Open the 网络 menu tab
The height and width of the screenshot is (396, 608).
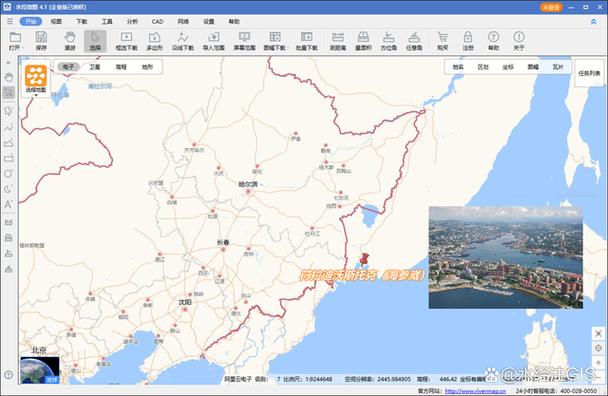[x=183, y=21]
